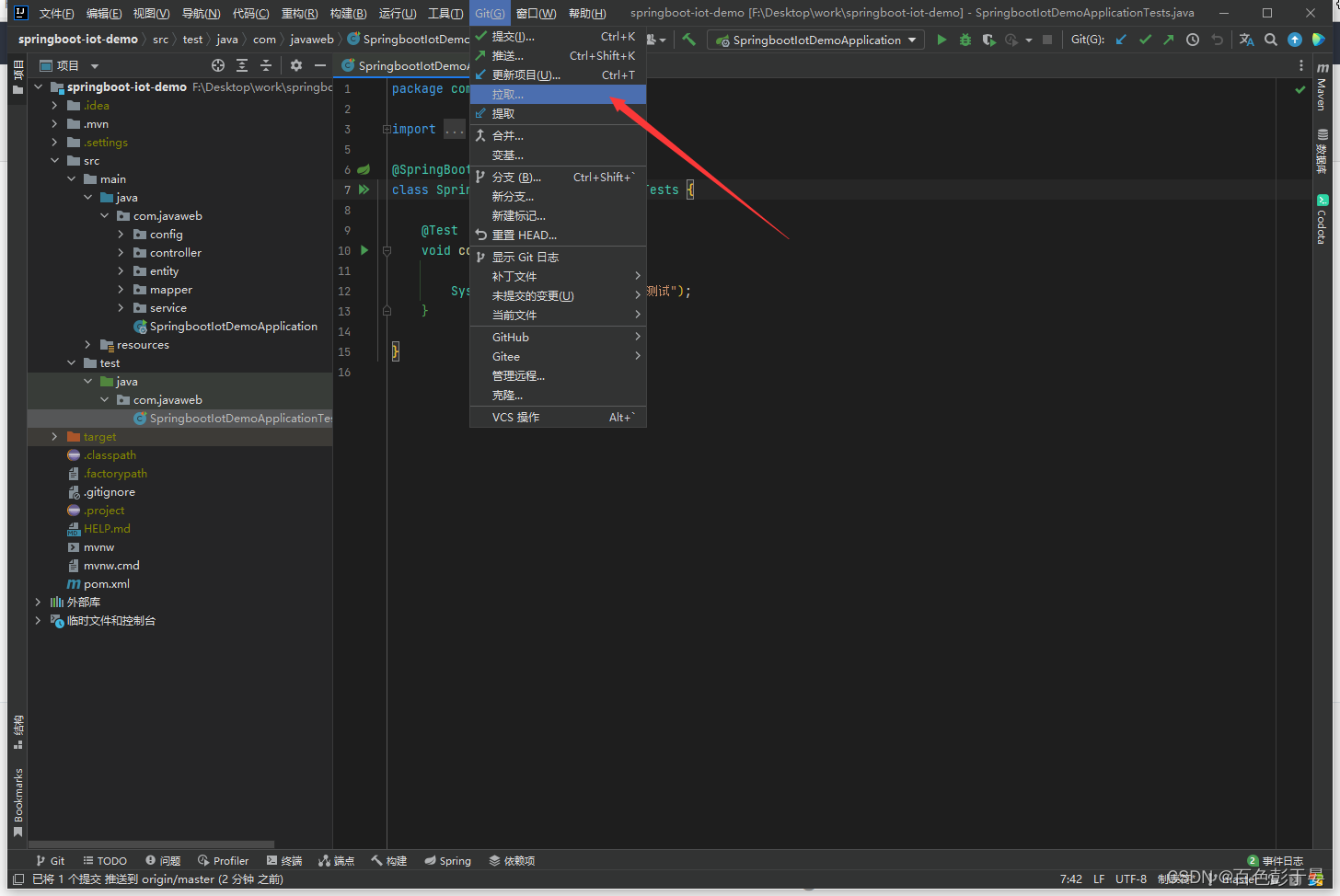Toggle the Bookmarks side panel
The width and height of the screenshot is (1340, 896).
click(17, 802)
